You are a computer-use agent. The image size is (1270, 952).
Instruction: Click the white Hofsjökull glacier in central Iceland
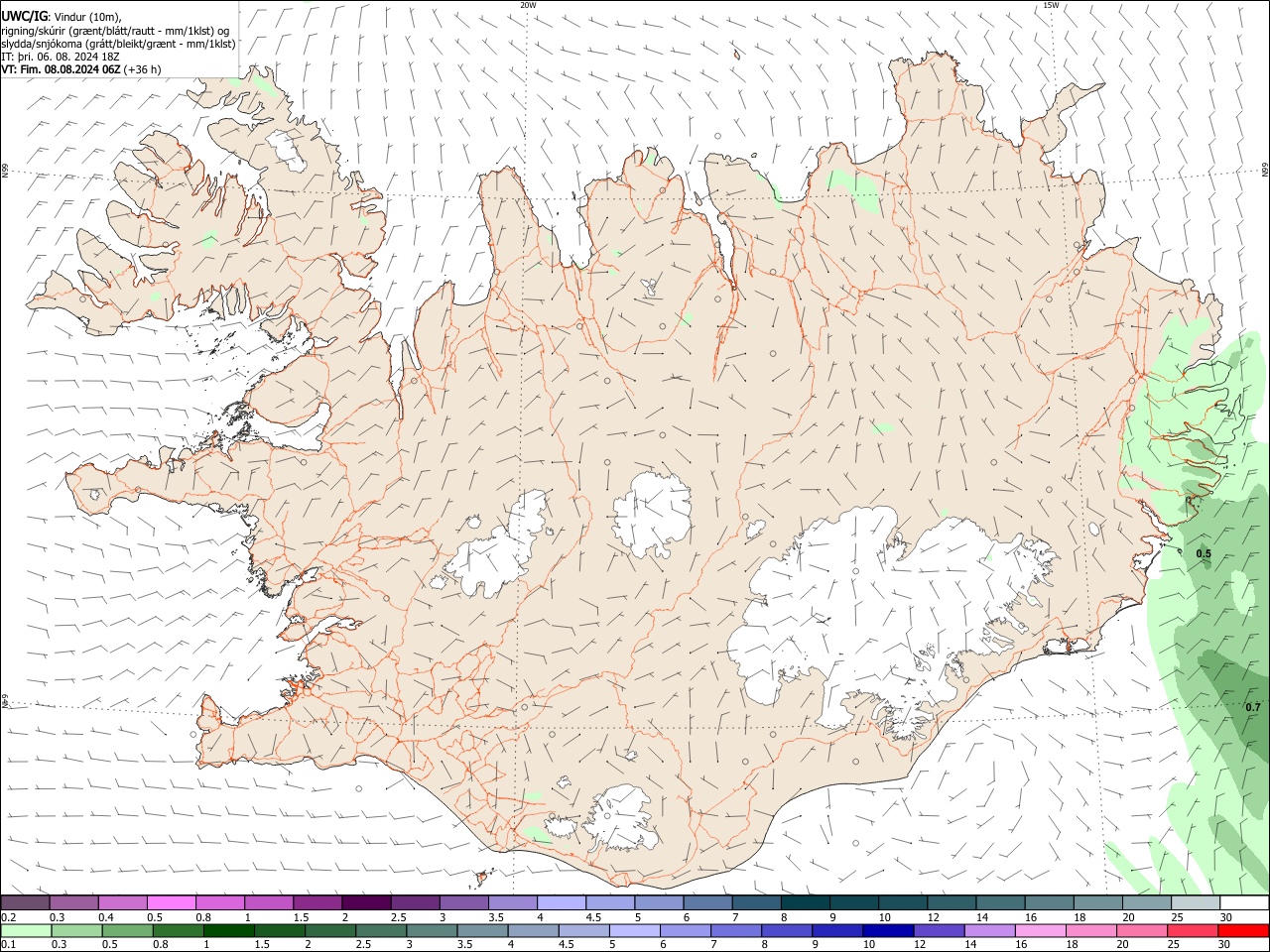tap(652, 513)
